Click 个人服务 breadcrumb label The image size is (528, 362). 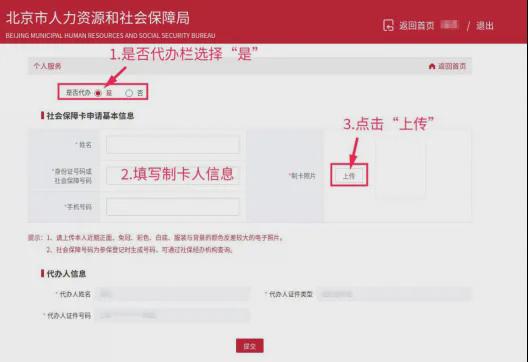pos(47,66)
